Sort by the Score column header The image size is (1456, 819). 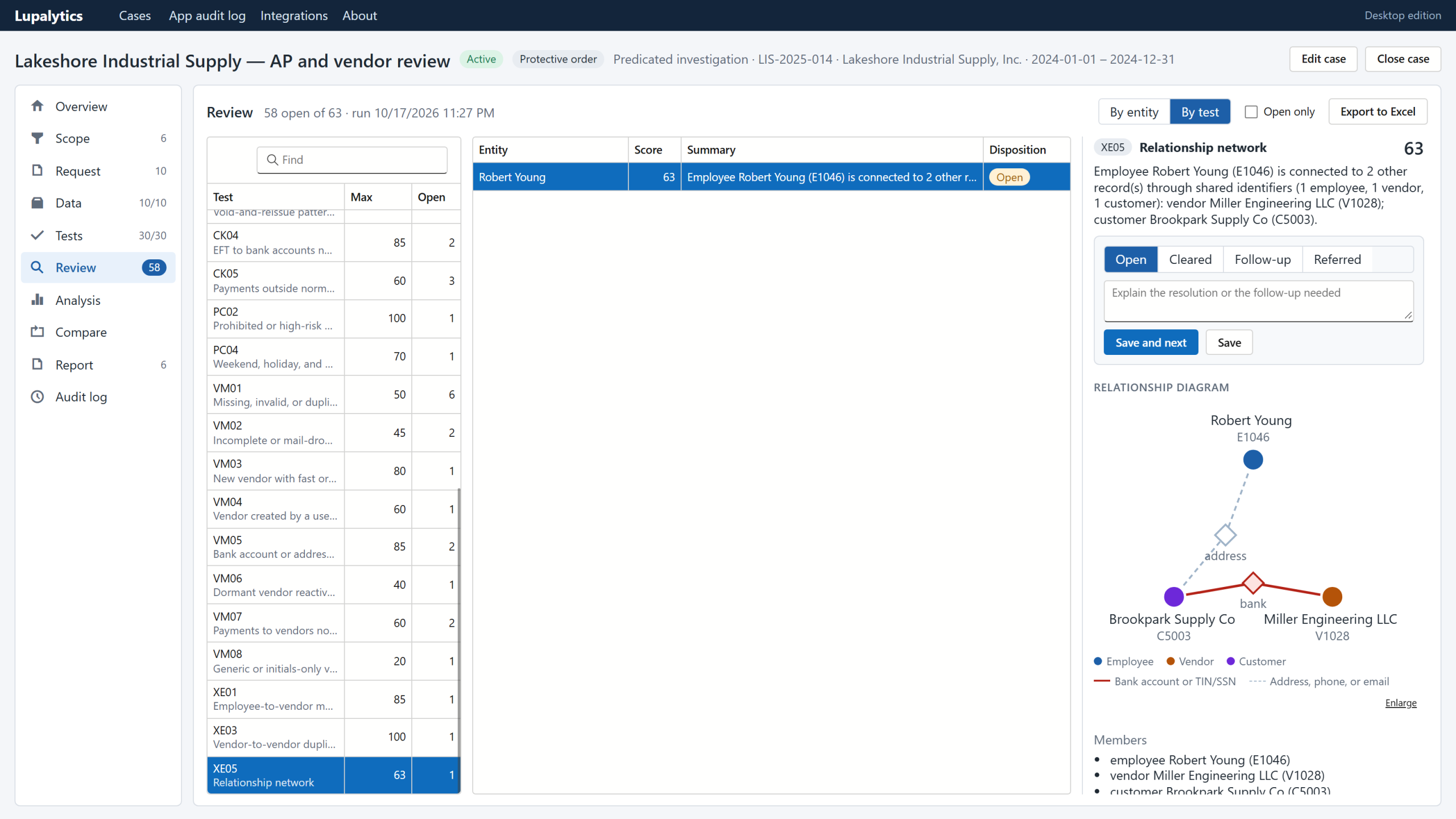pos(654,150)
